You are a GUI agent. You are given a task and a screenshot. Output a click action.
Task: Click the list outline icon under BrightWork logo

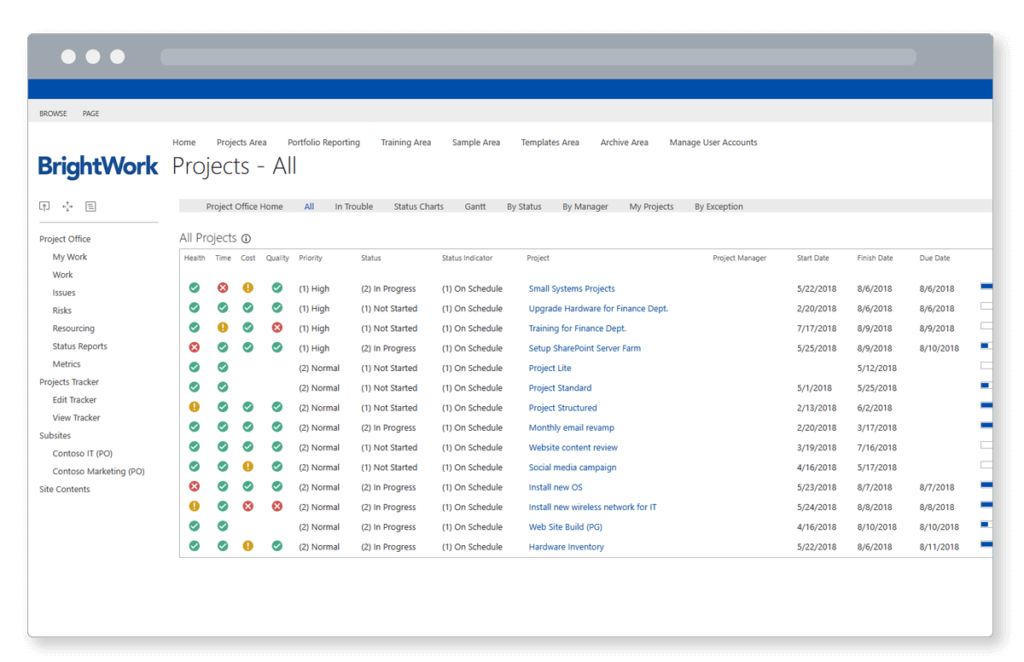click(x=90, y=206)
